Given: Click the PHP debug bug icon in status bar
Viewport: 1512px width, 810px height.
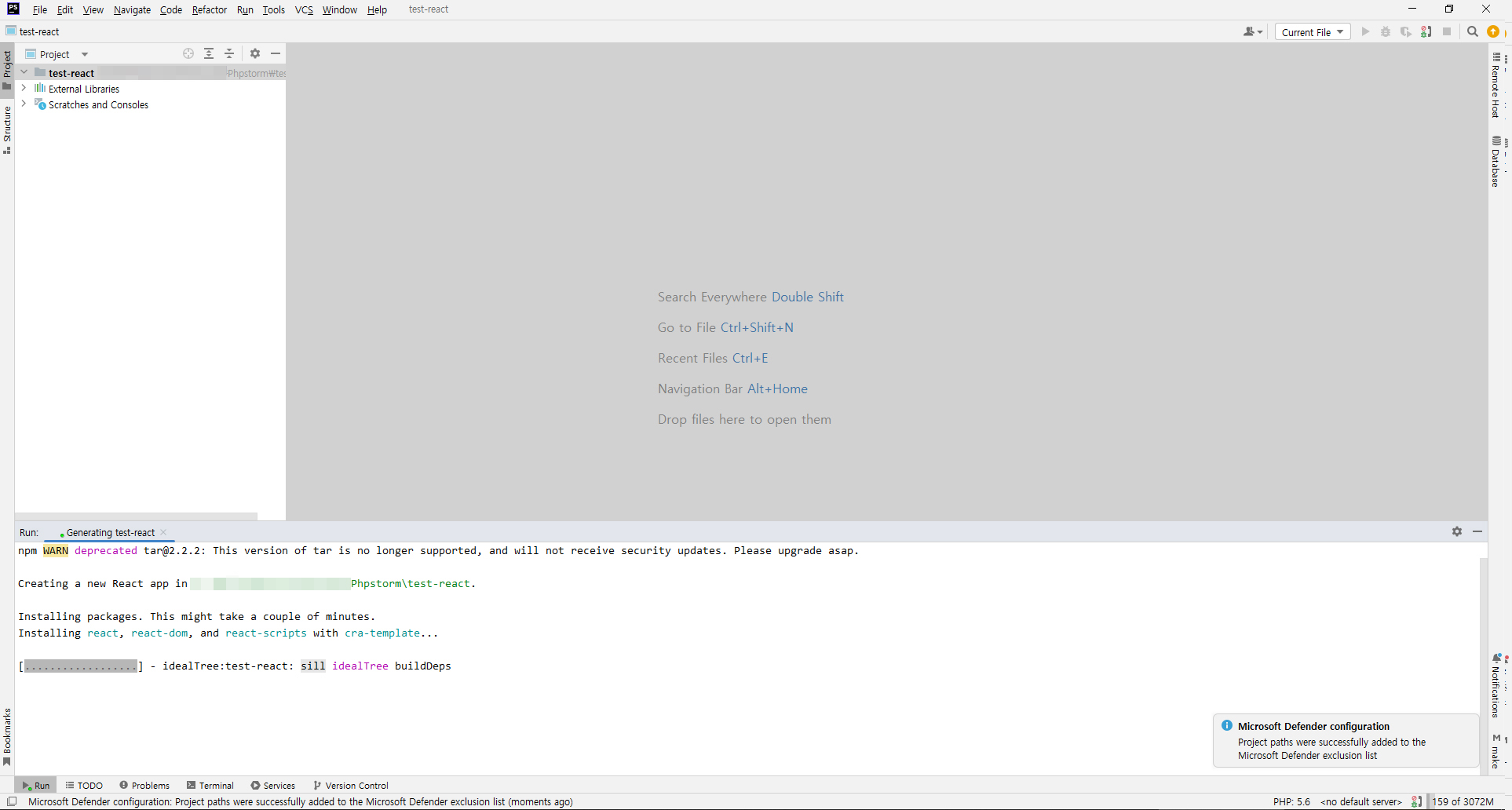Looking at the screenshot, I should (1416, 801).
